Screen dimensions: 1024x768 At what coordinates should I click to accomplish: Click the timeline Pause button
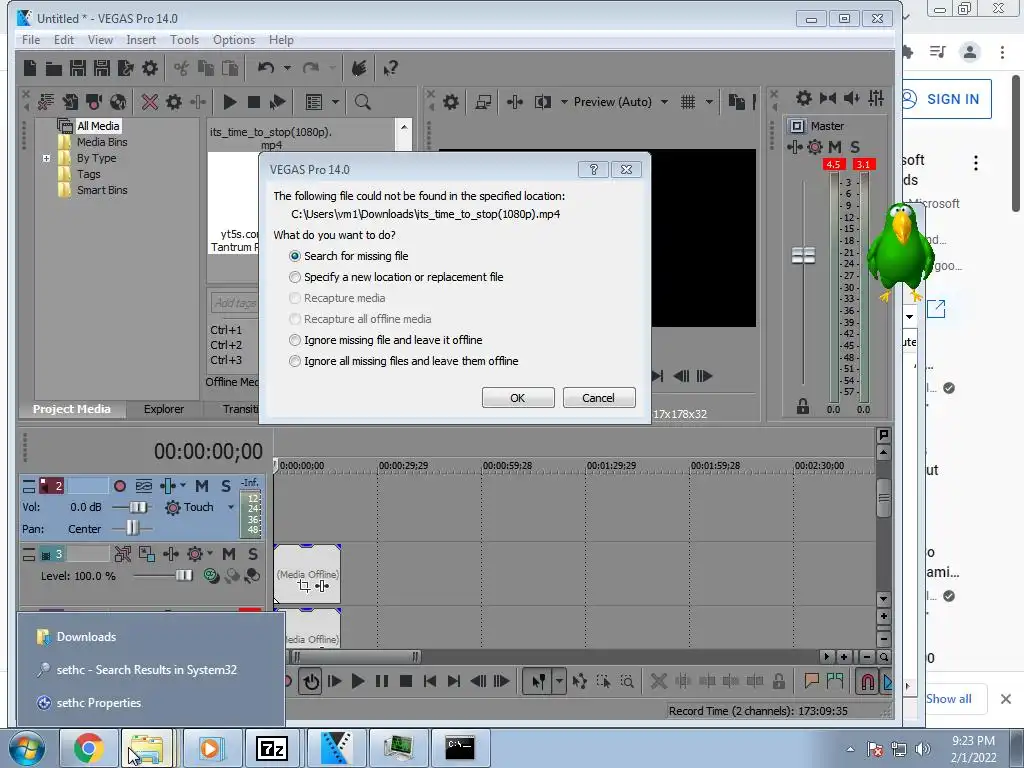[381, 682]
